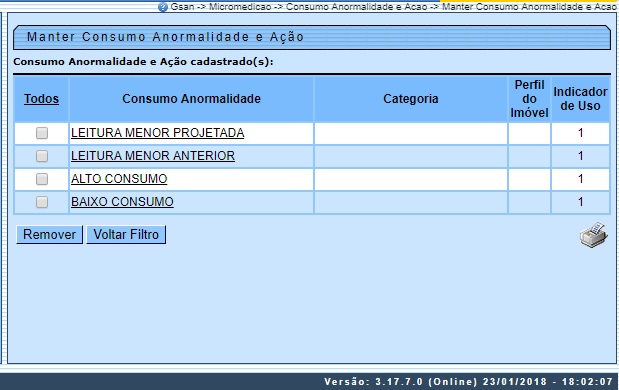
Task: Click Indicador de Uso value for BAIXO CONSUMO
Action: tap(580, 202)
